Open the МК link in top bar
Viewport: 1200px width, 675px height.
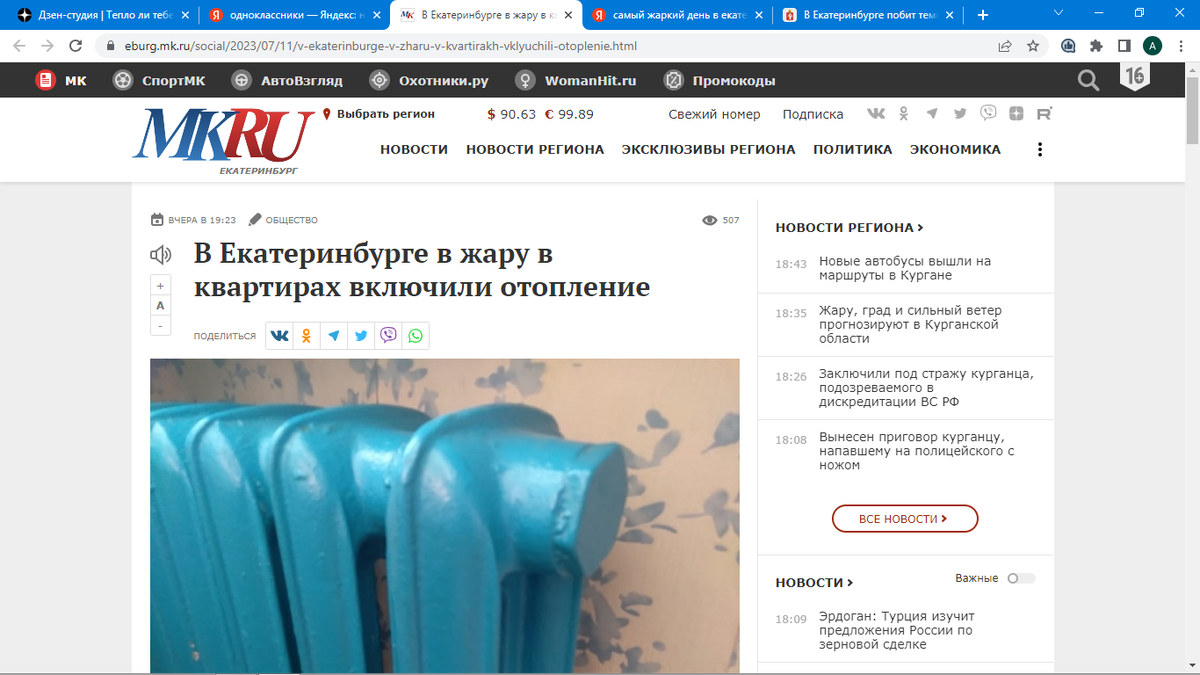[x=61, y=81]
